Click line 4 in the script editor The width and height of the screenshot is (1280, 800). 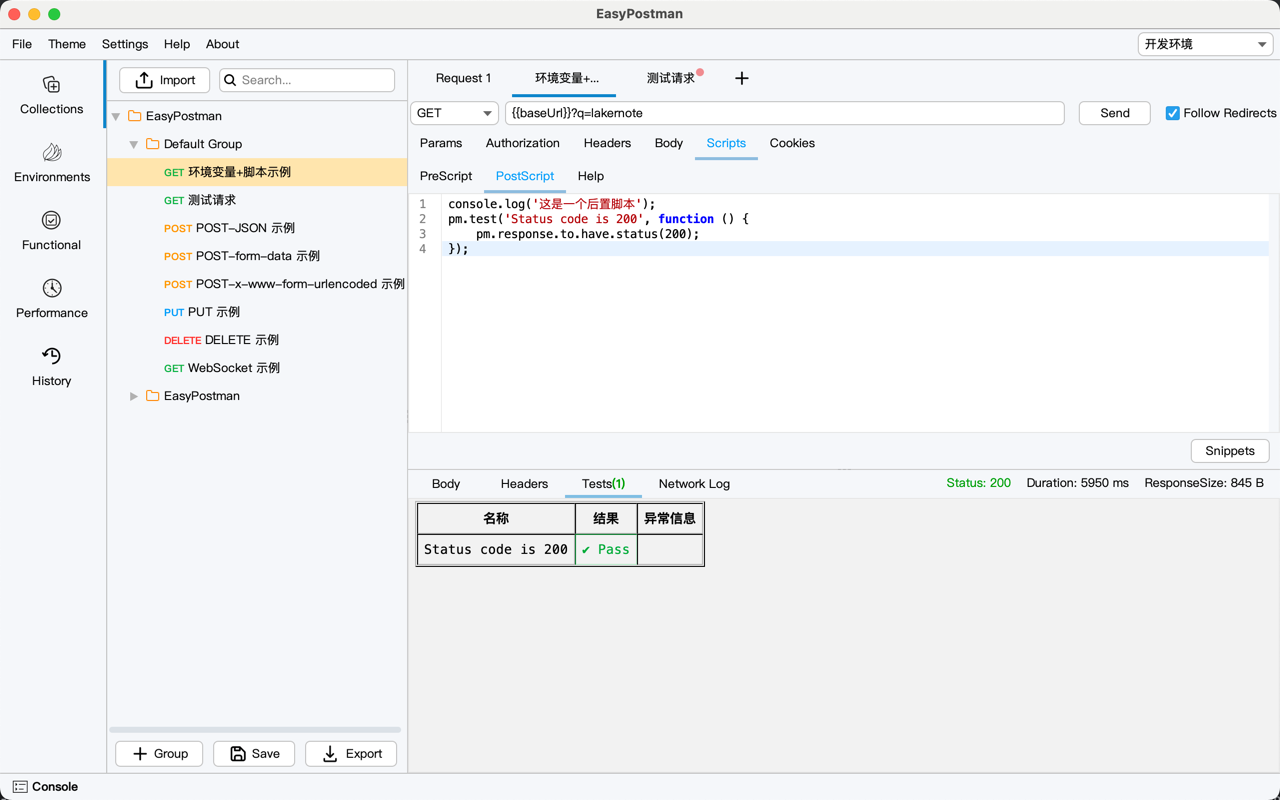coord(855,249)
